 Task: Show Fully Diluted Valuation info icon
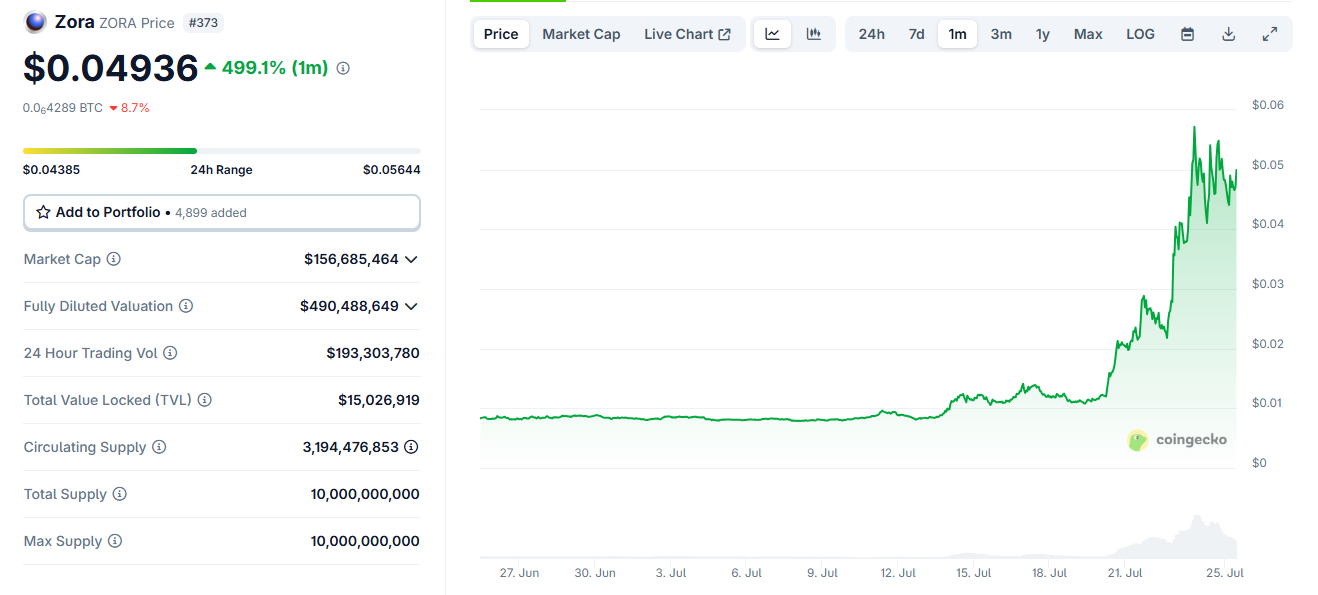186,306
